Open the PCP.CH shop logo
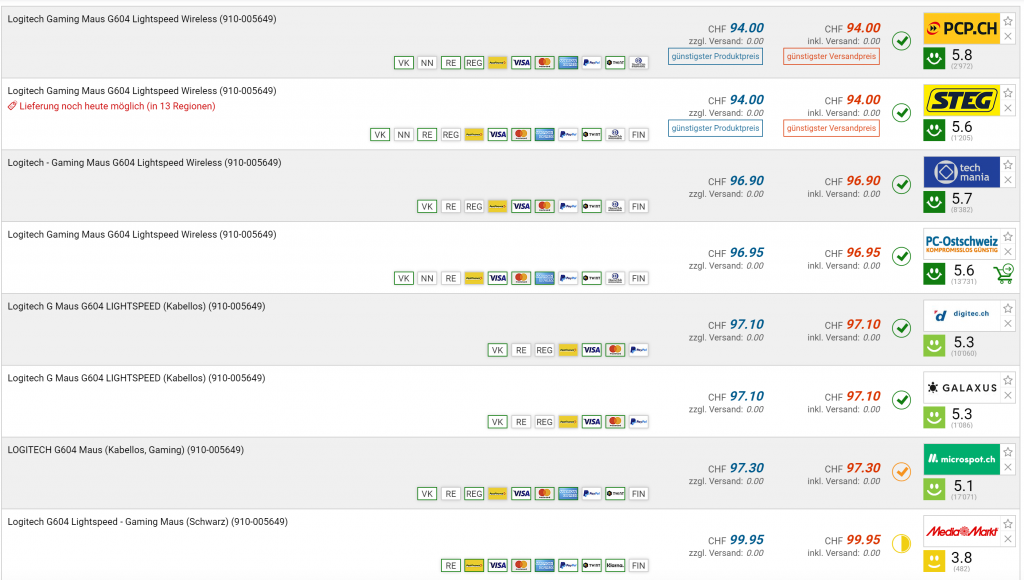1024x580 pixels. [961, 29]
